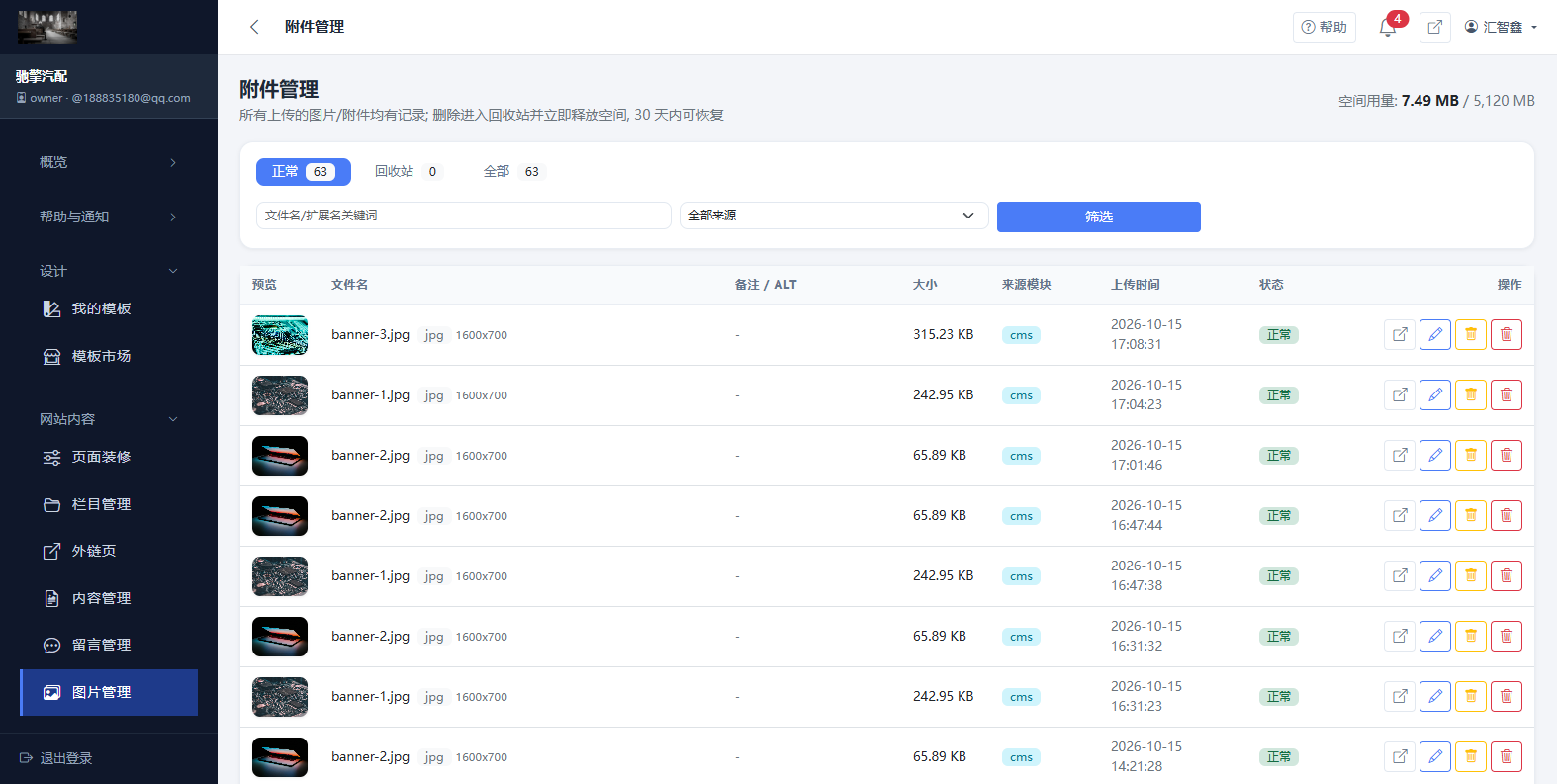Image resolution: width=1557 pixels, height=784 pixels.
Task: Open the banner-1.jpg uploaded at 16:31:23 externally
Action: pos(1400,697)
